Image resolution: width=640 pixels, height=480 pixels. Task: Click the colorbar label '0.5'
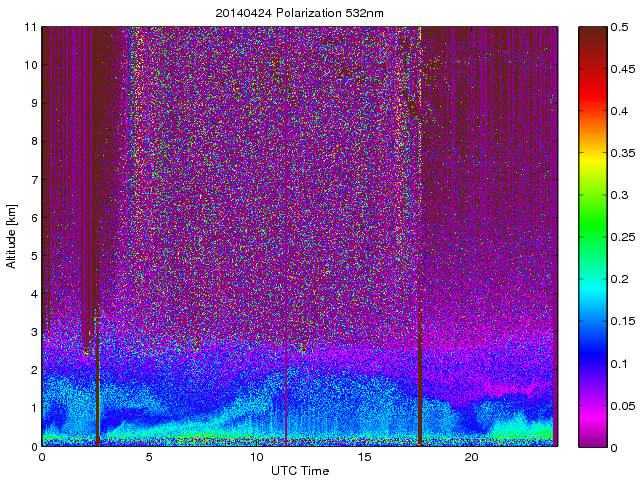(x=619, y=27)
